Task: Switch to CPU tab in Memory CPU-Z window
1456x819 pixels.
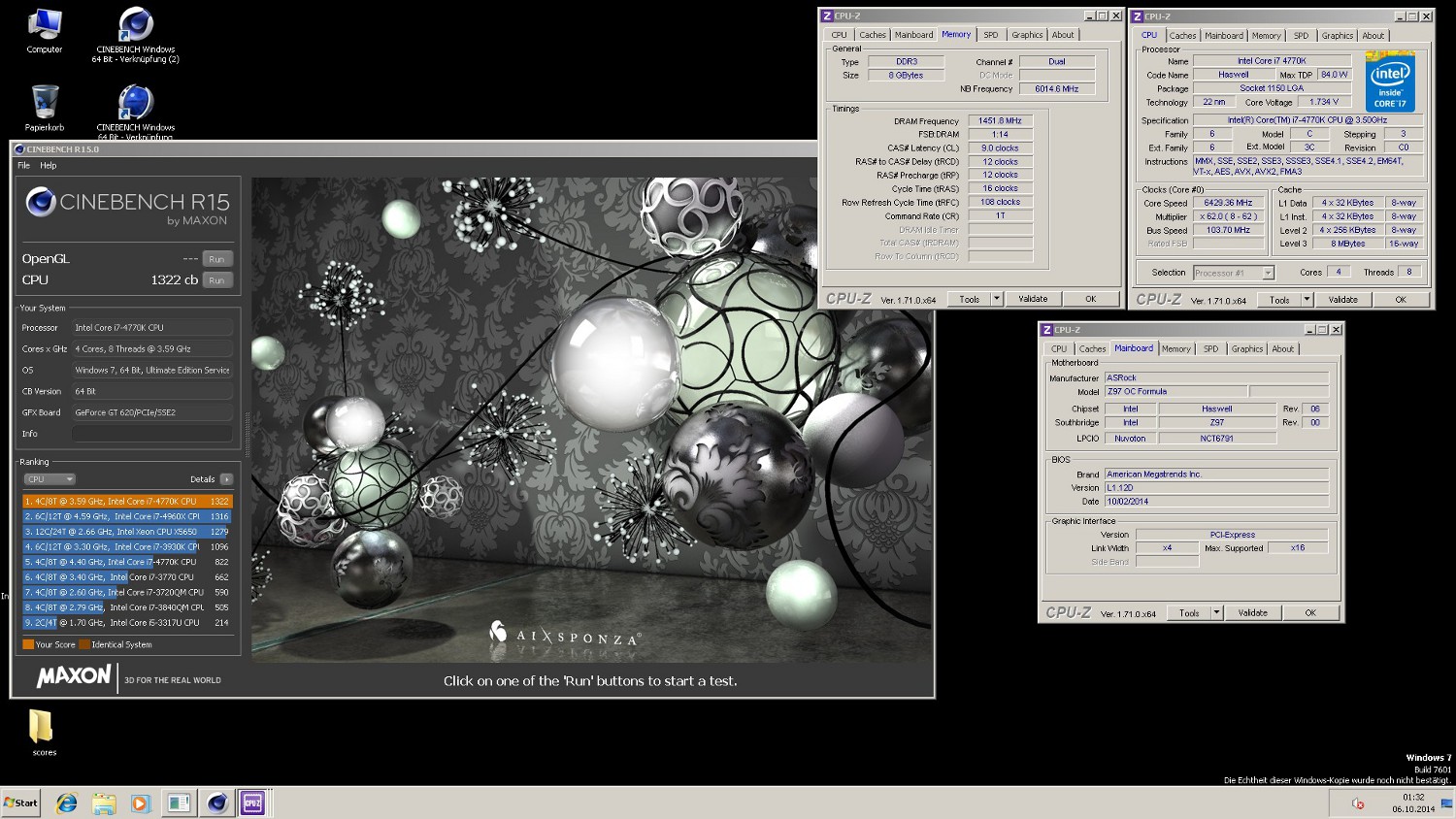Action: (x=840, y=35)
